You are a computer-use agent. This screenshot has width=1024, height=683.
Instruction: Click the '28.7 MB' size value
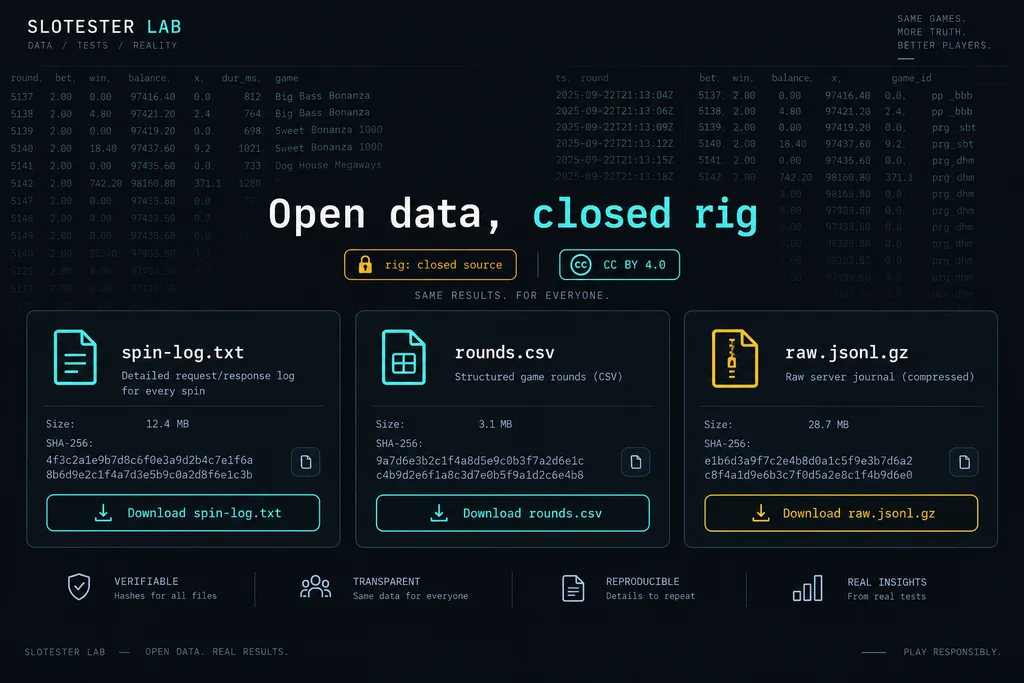click(828, 424)
